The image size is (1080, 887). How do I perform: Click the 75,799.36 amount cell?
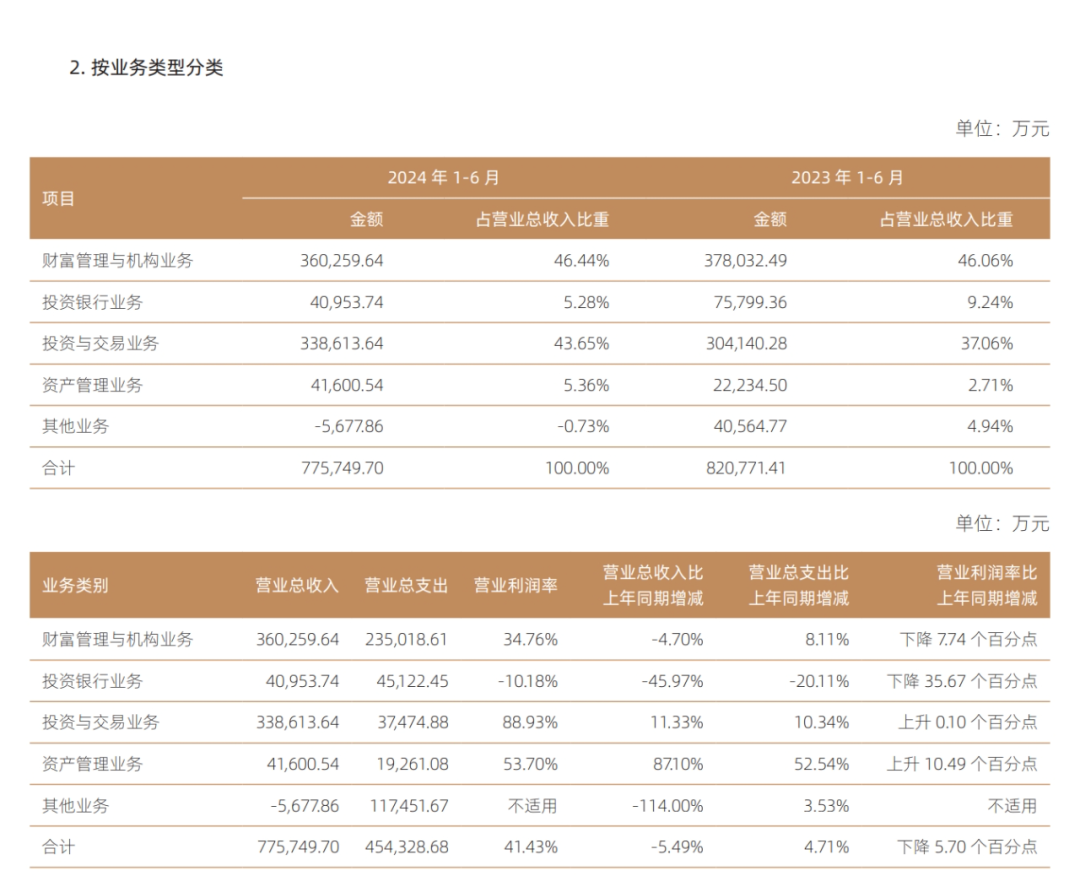[x=744, y=302]
